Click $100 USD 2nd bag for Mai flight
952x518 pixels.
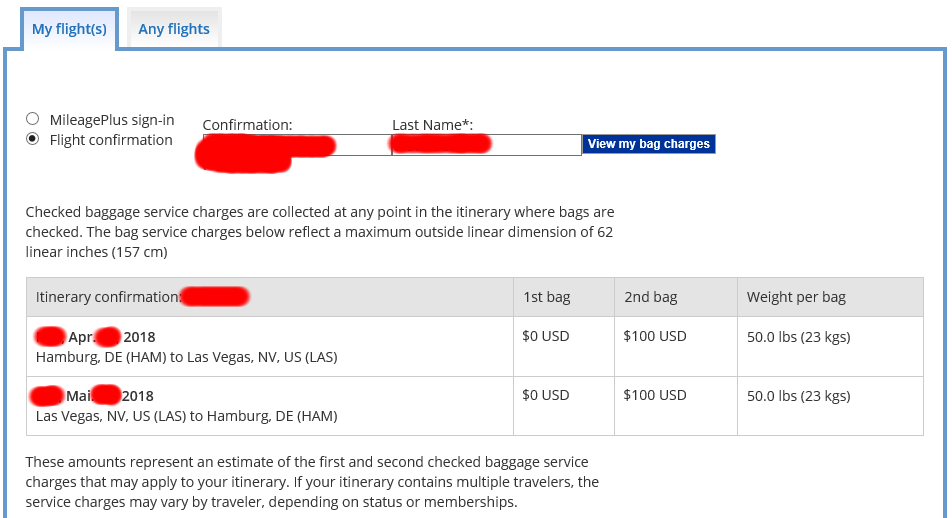(654, 396)
